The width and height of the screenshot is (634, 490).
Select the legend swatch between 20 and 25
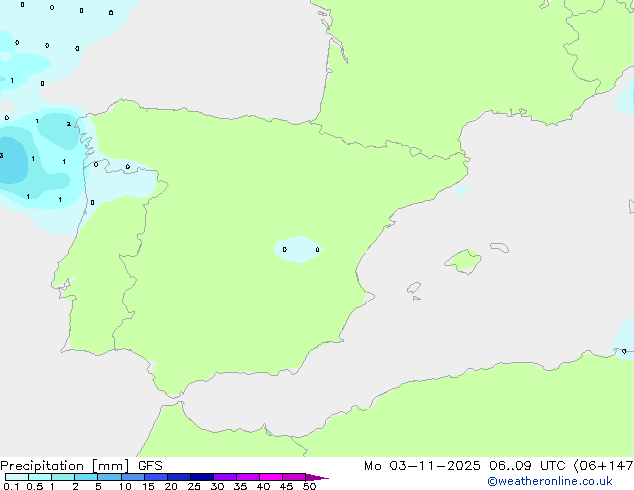click(179, 477)
